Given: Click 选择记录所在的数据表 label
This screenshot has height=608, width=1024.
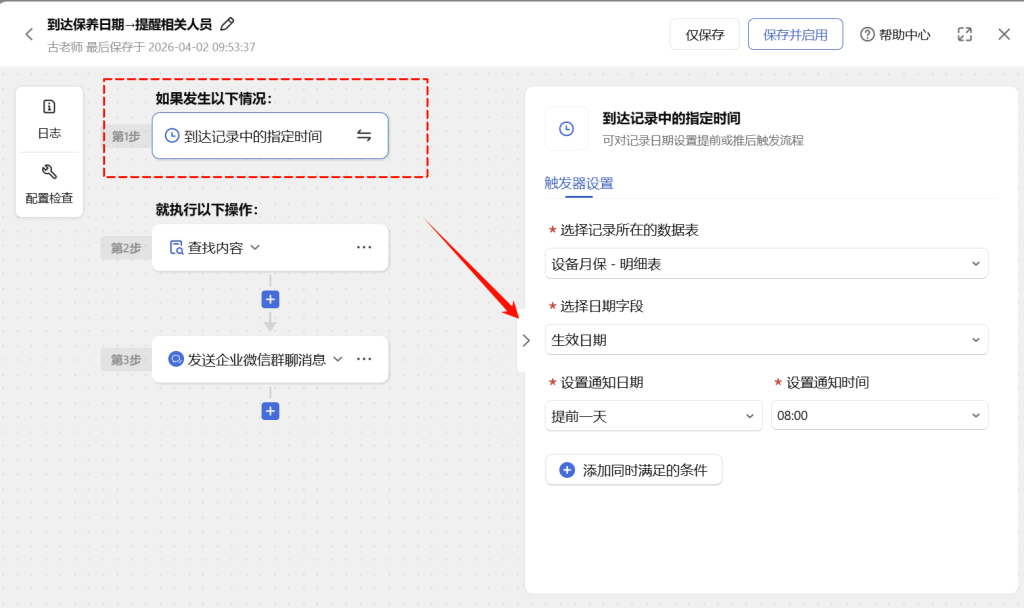Looking at the screenshot, I should [x=630, y=230].
